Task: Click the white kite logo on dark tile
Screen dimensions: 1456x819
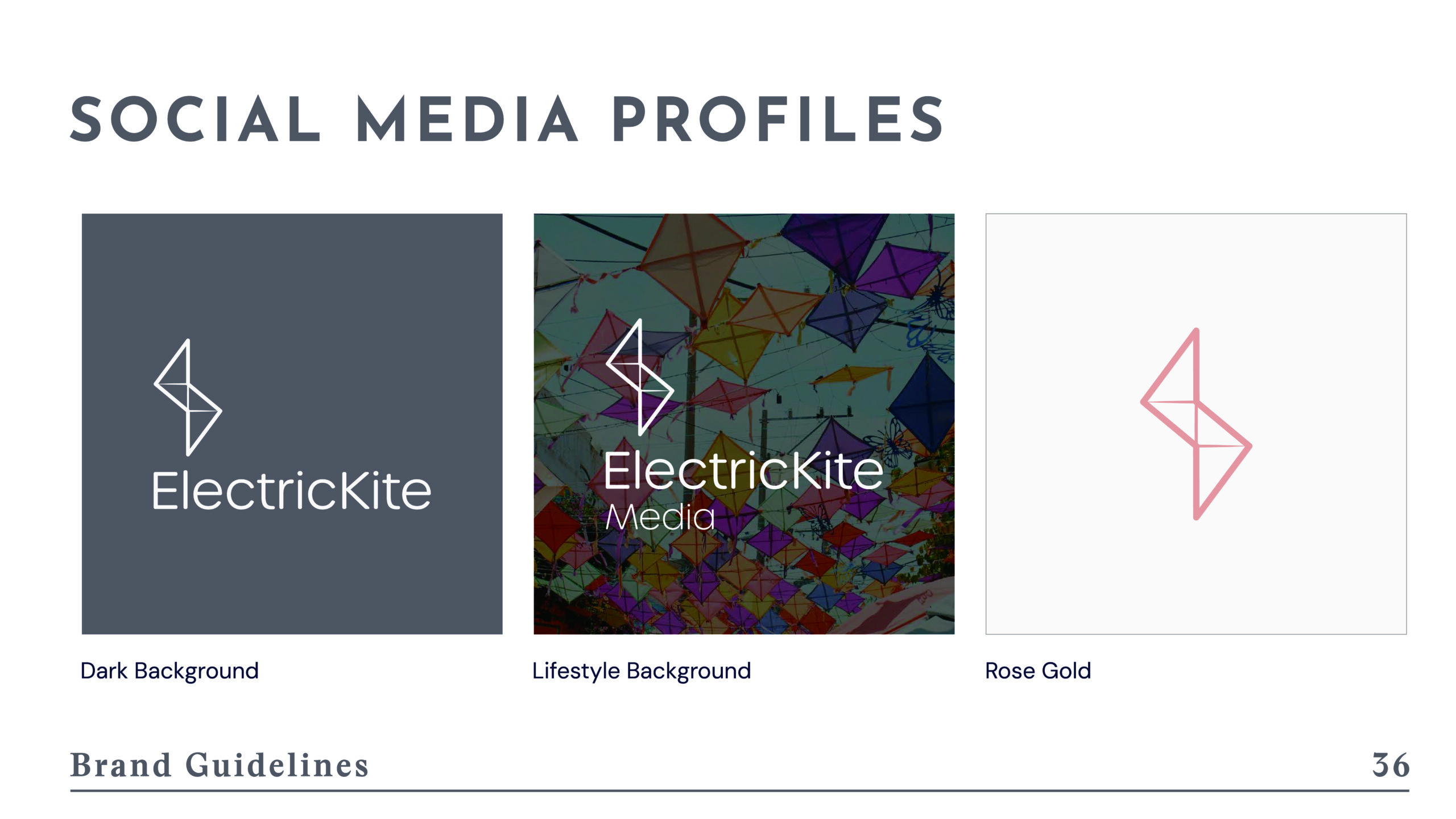Action: (188, 398)
